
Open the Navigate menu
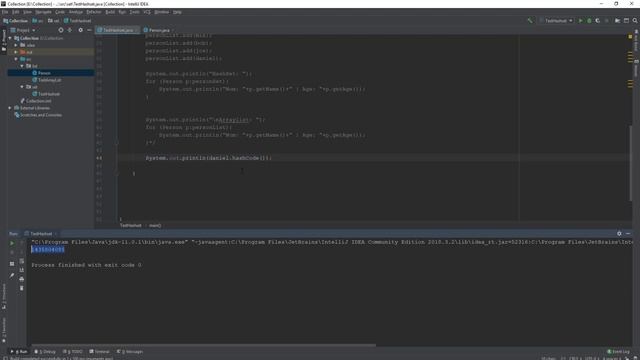coord(43,12)
